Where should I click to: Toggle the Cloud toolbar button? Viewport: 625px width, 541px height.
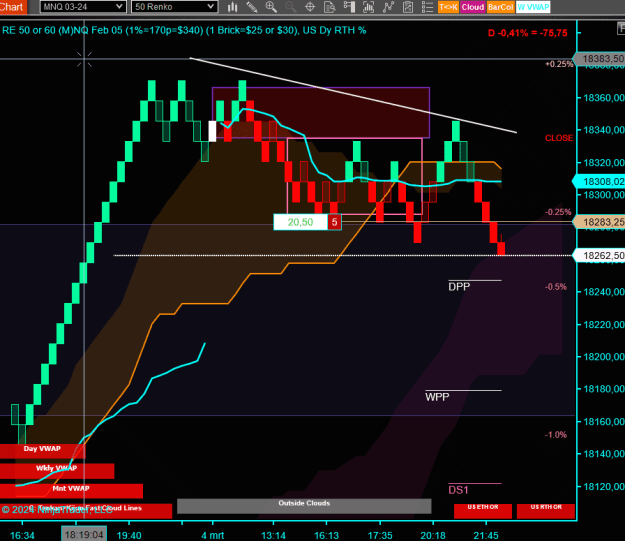pos(473,7)
